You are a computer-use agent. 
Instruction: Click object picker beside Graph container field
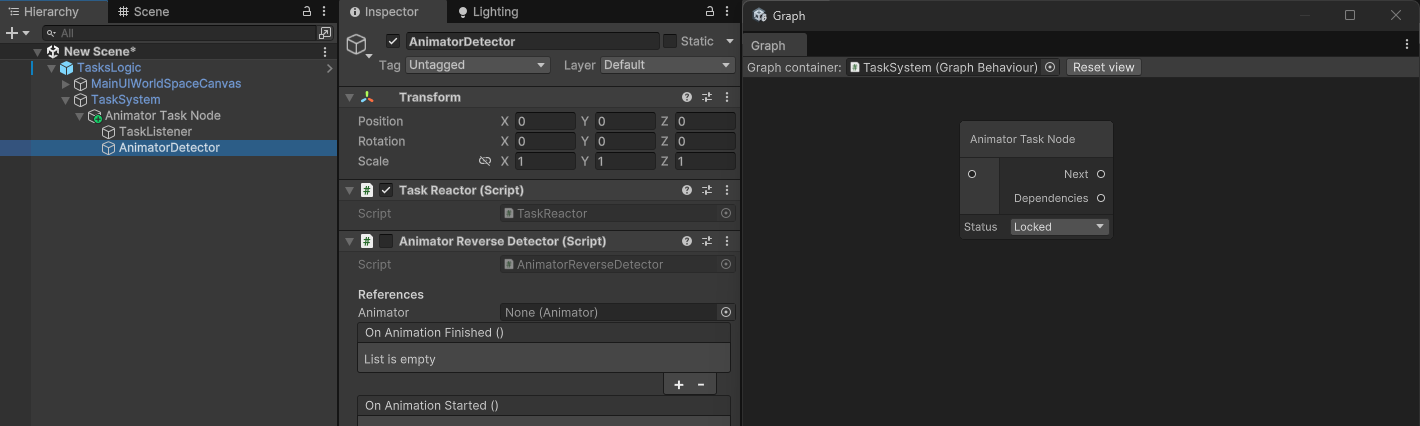1050,67
